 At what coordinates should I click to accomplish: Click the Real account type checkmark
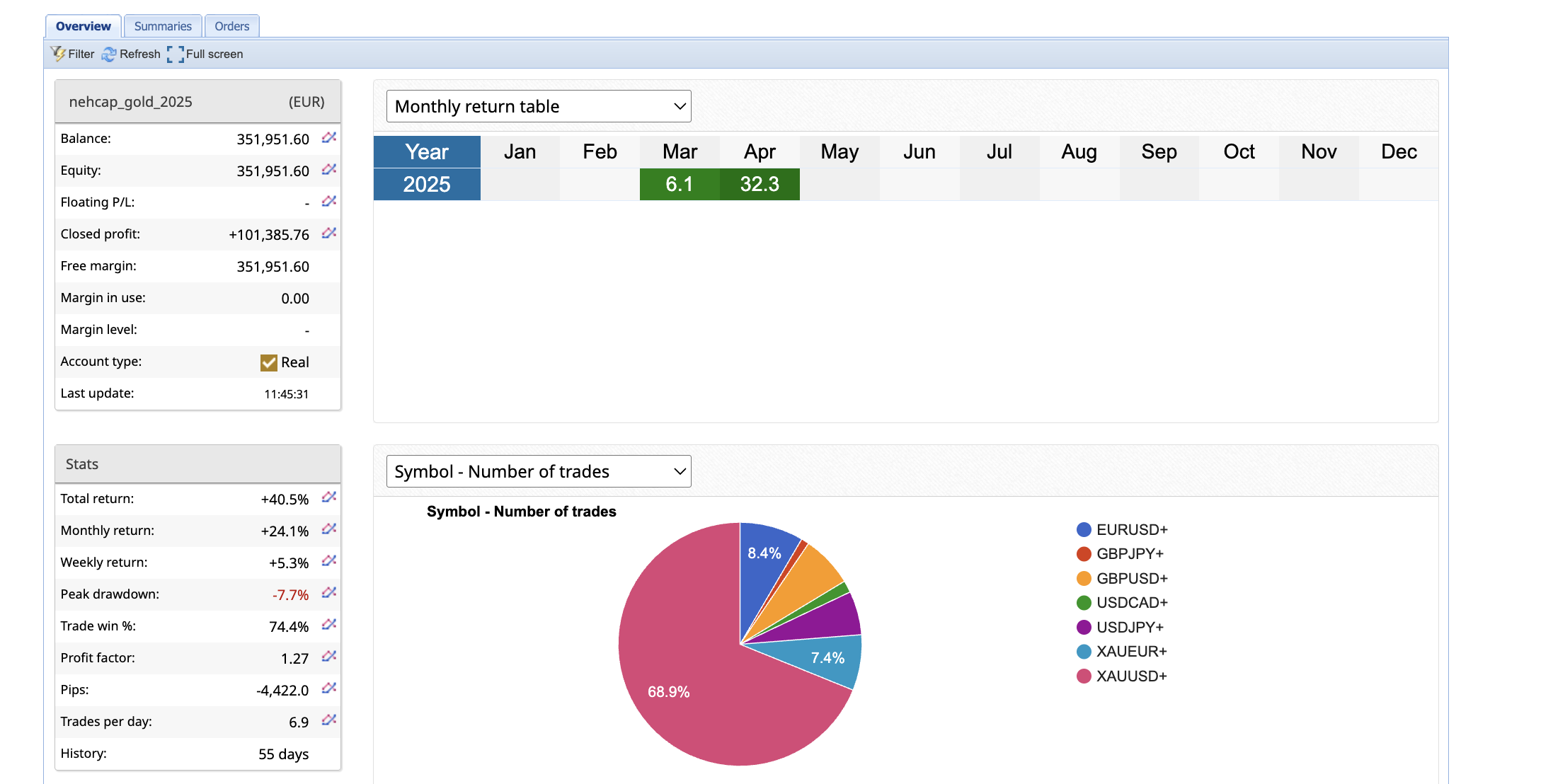[268, 362]
